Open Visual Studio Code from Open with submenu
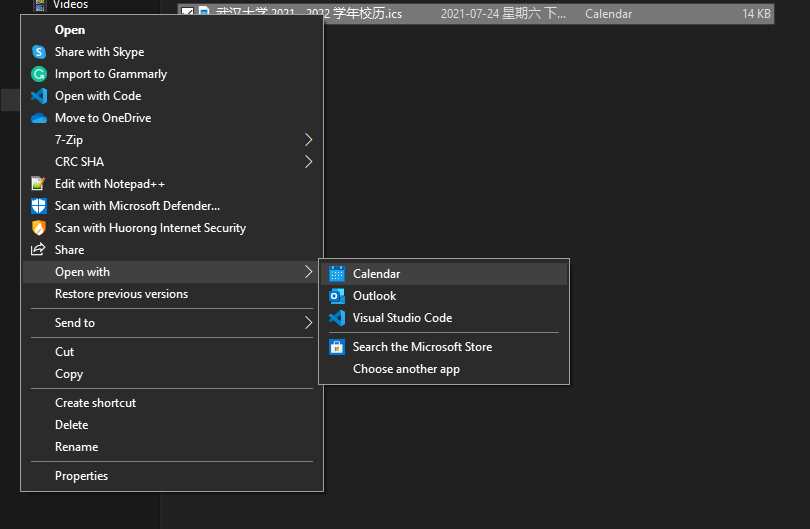Viewport: 810px width, 529px height. (402, 318)
